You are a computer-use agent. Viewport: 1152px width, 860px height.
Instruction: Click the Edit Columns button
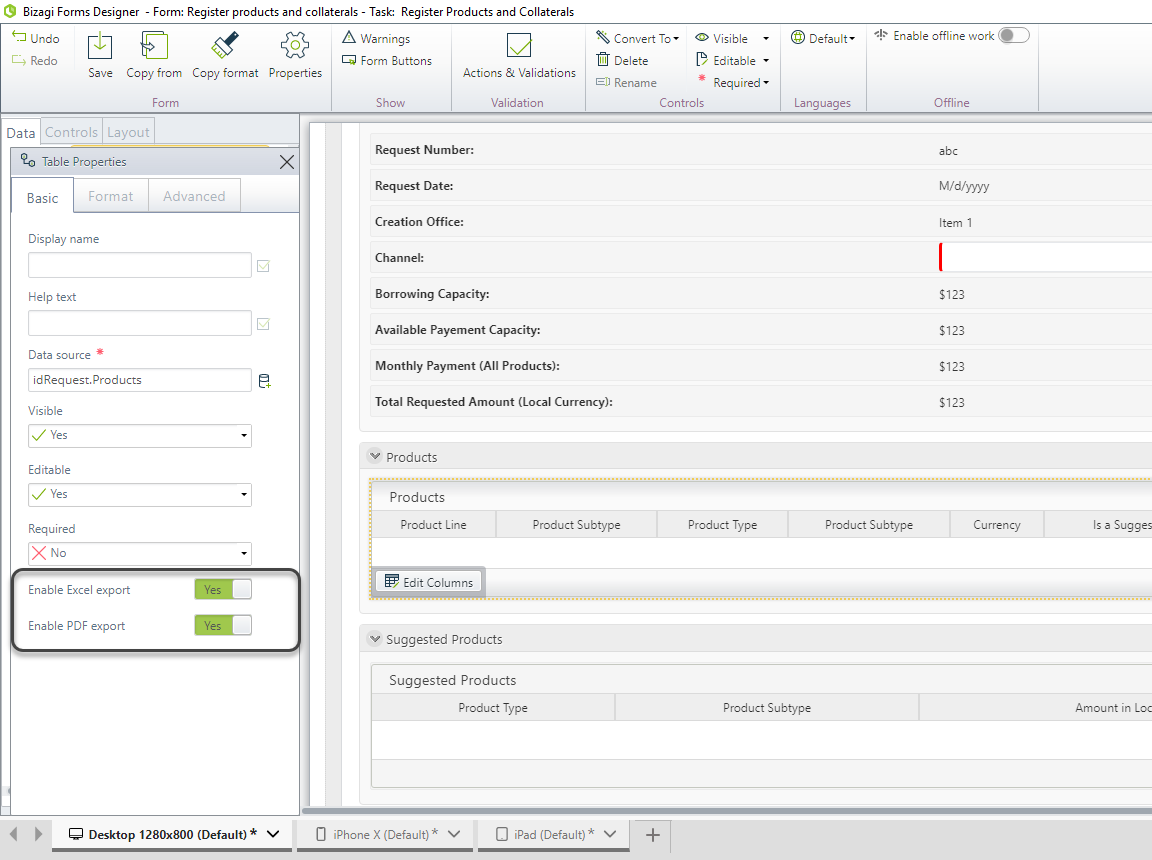tap(428, 582)
